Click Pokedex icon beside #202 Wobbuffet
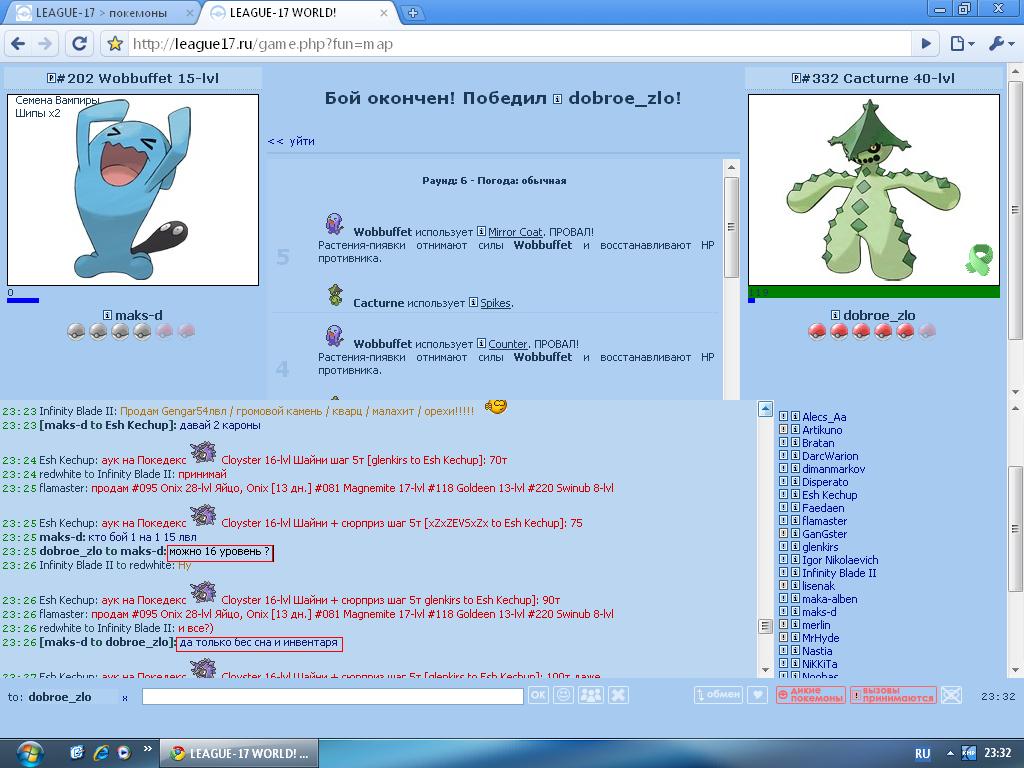 [51, 78]
